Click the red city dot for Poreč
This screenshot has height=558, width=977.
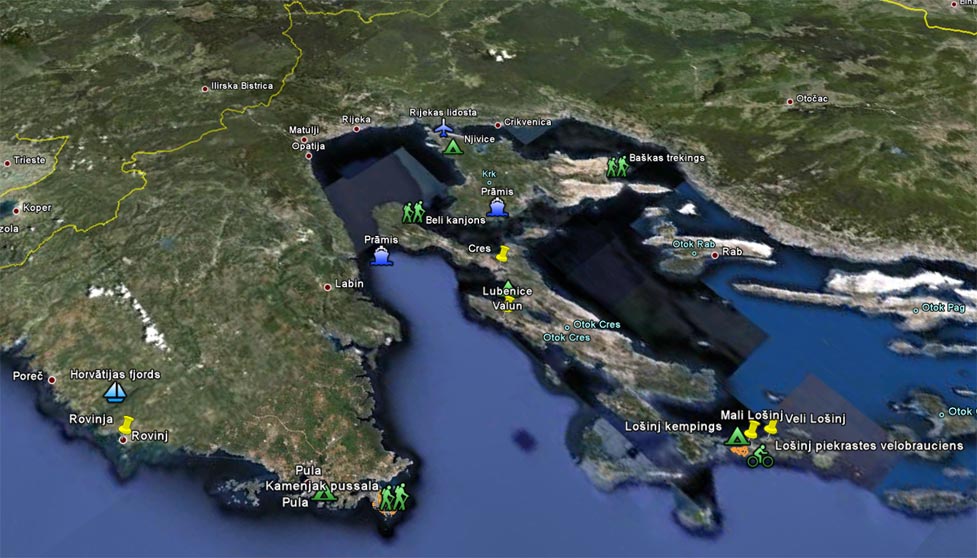(x=52, y=379)
